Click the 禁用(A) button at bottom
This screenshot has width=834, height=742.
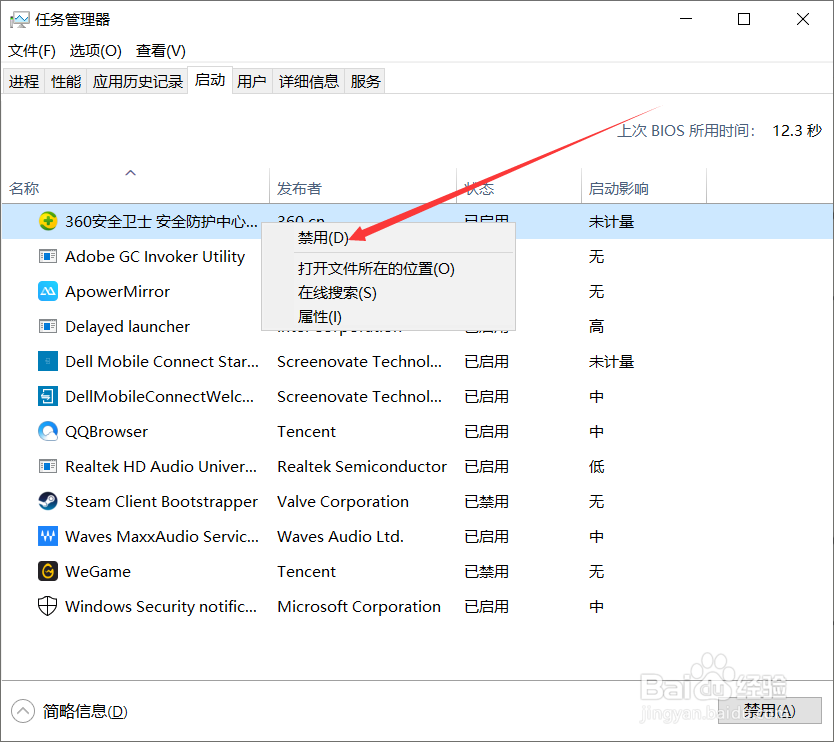[x=770, y=711]
